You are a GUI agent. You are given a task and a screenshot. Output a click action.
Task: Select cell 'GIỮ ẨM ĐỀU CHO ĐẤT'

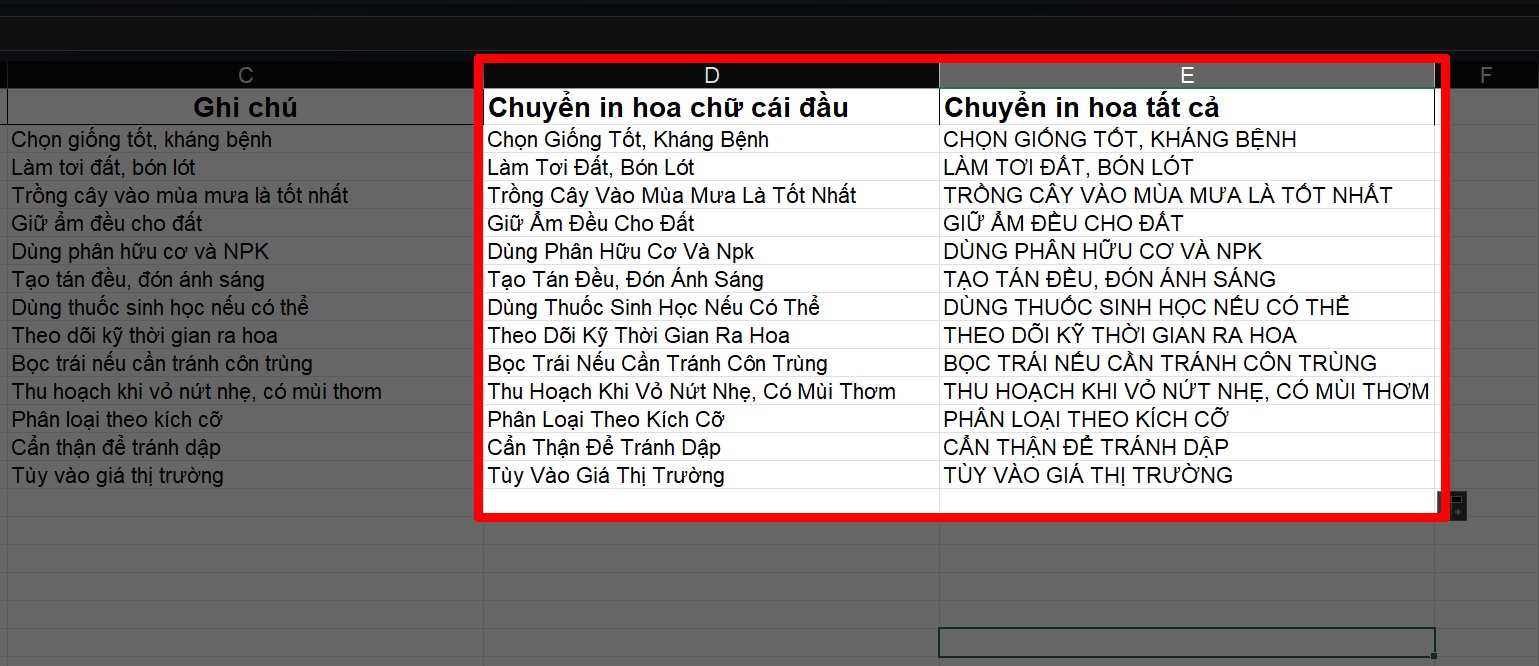1187,223
